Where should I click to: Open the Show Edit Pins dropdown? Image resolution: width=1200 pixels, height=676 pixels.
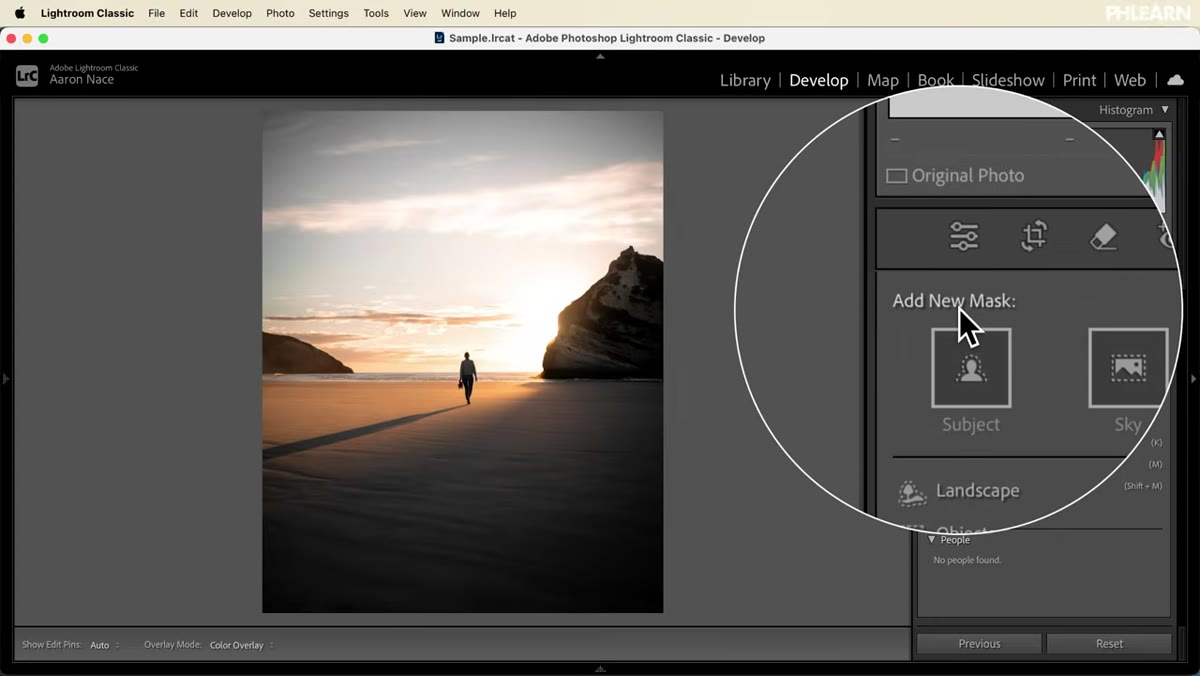(105, 645)
